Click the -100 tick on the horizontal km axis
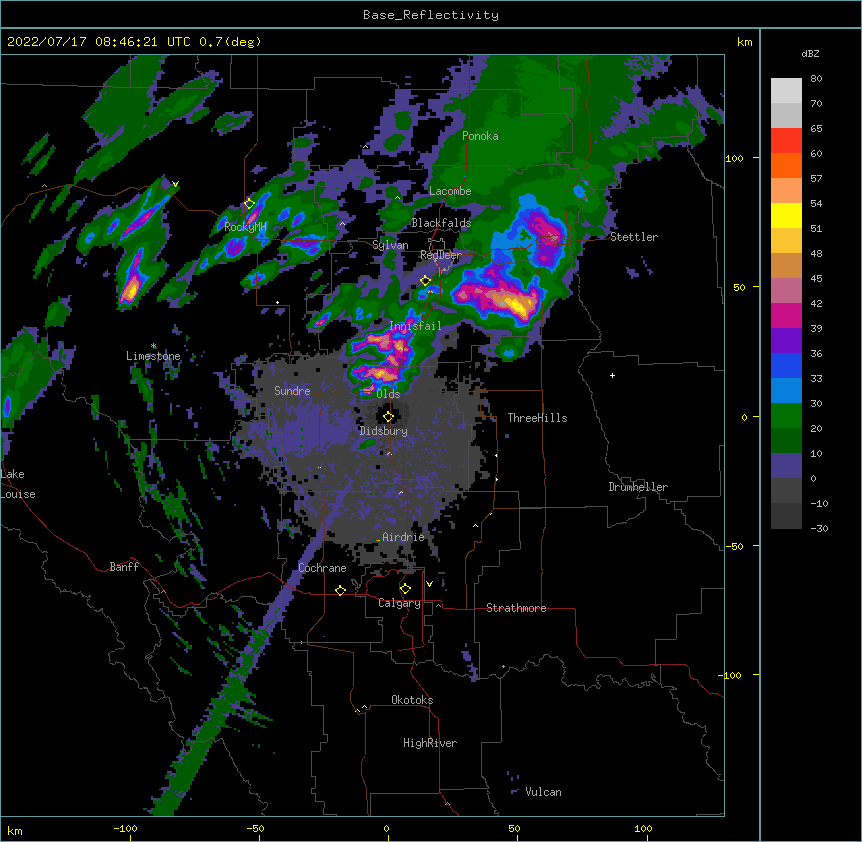 tap(126, 828)
